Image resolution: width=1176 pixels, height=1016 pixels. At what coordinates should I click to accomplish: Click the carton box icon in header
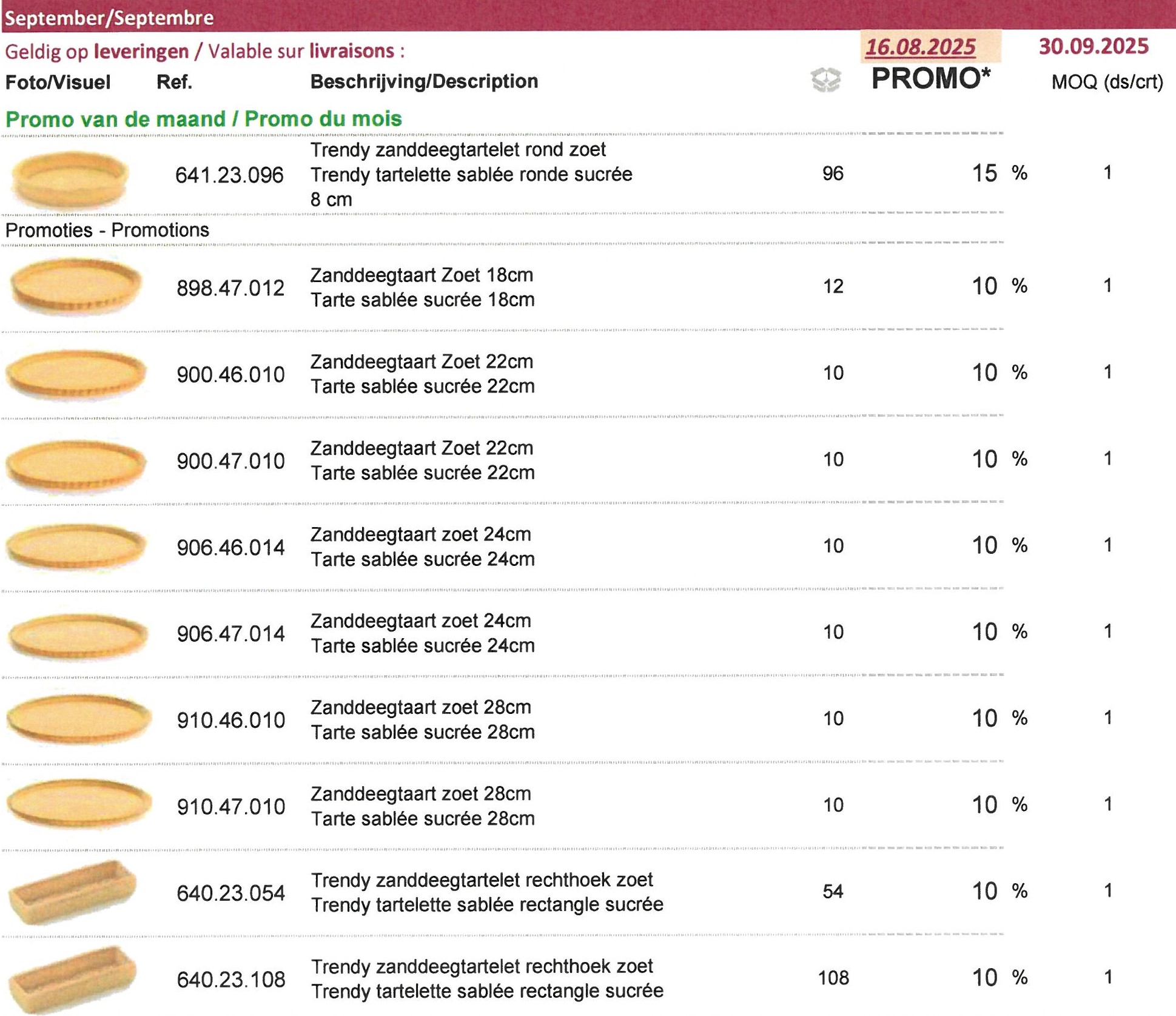click(825, 79)
